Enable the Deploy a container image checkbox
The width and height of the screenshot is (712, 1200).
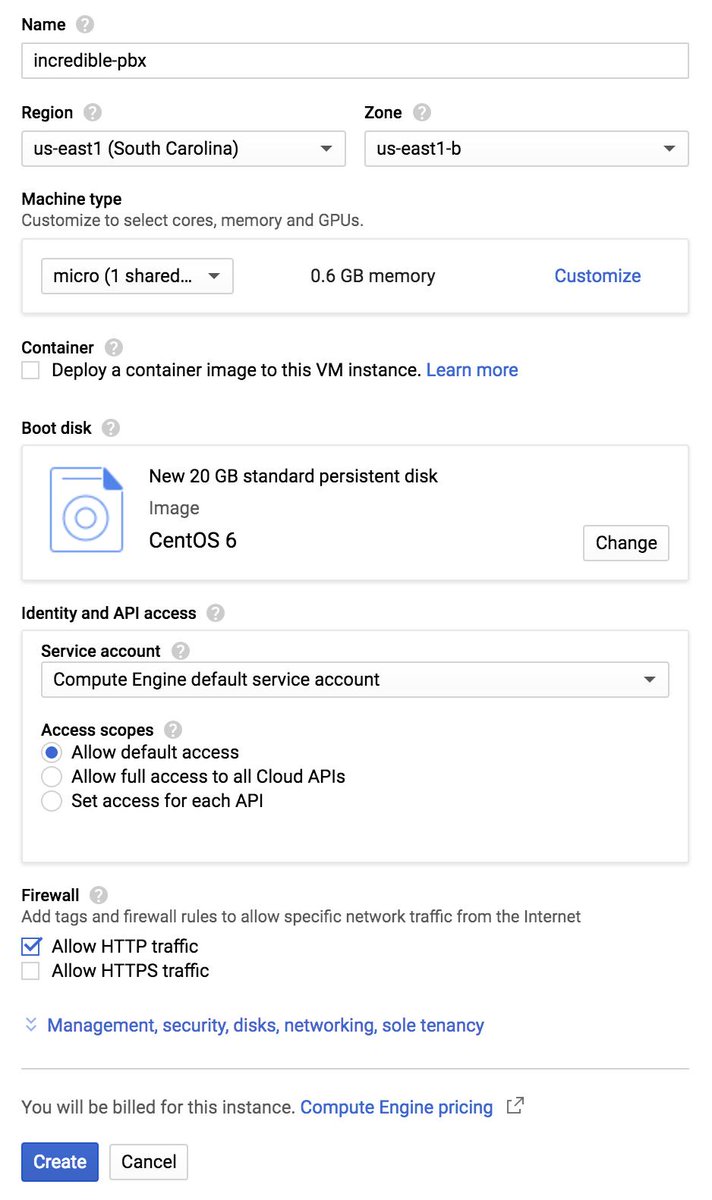pos(31,370)
